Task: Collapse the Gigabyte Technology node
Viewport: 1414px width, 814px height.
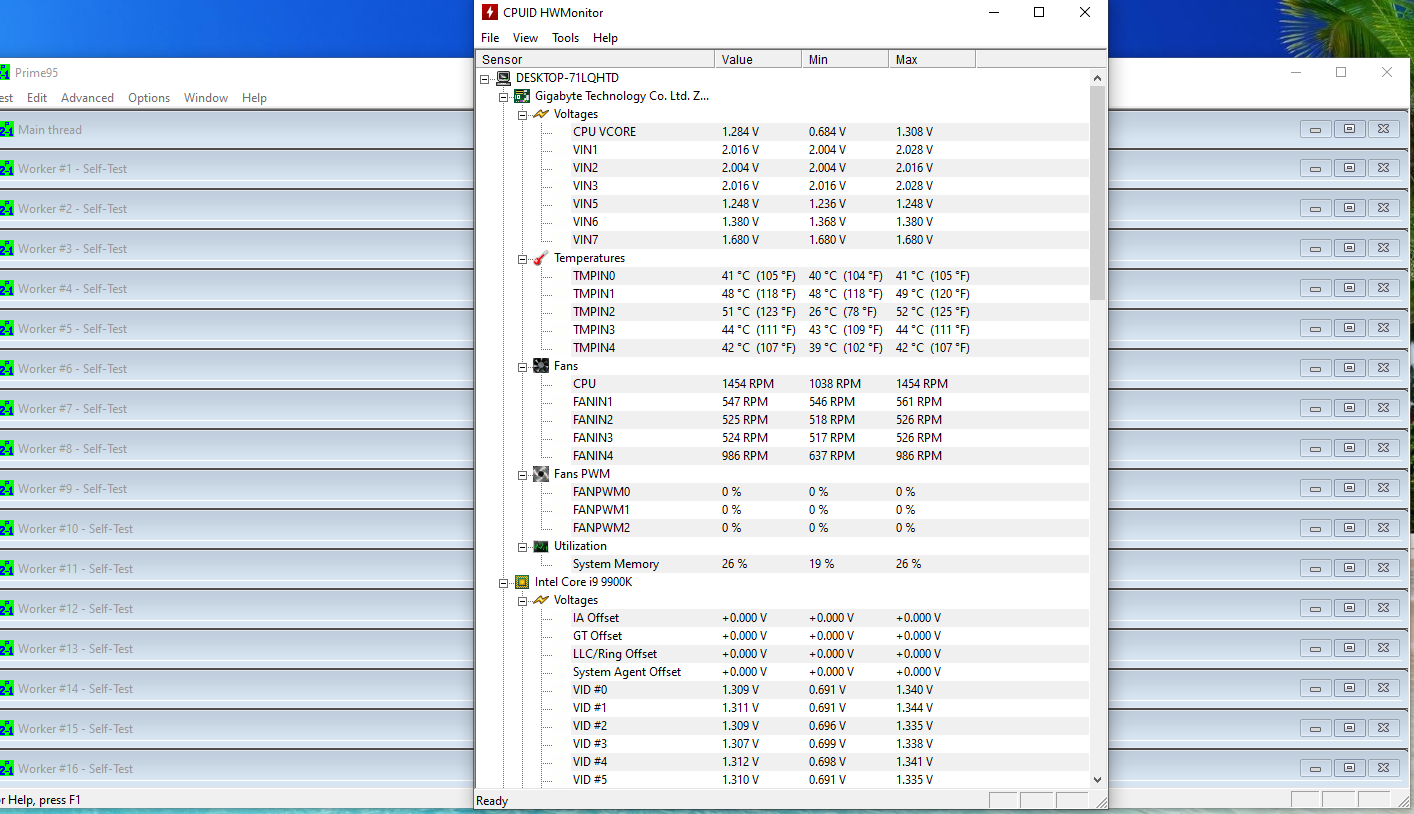Action: pyautogui.click(x=504, y=96)
